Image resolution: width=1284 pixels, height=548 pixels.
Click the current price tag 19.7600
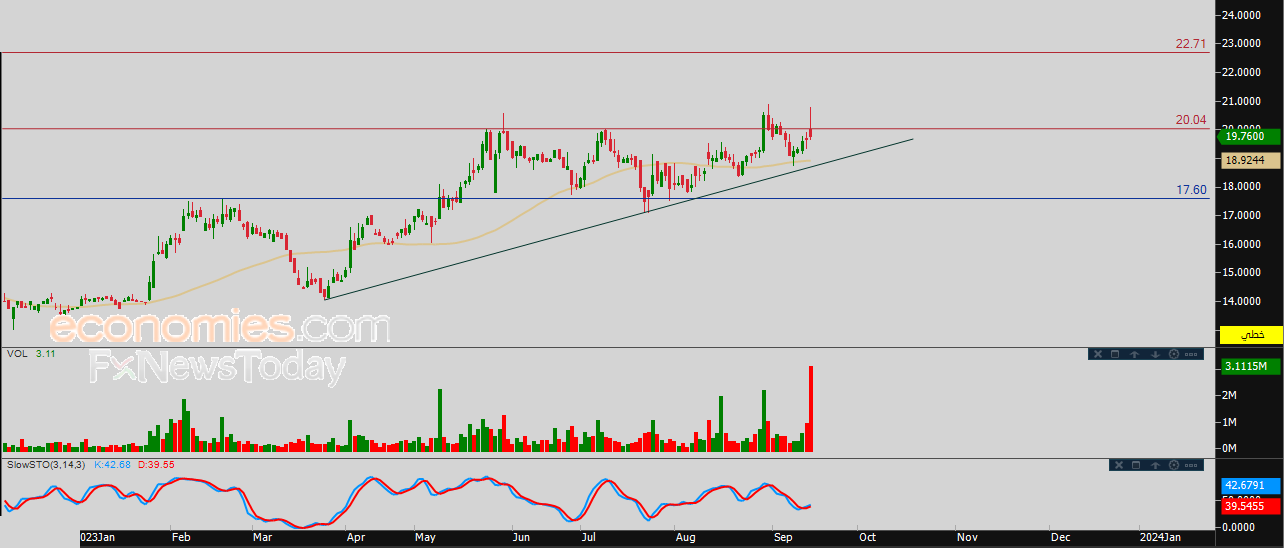coord(1250,137)
